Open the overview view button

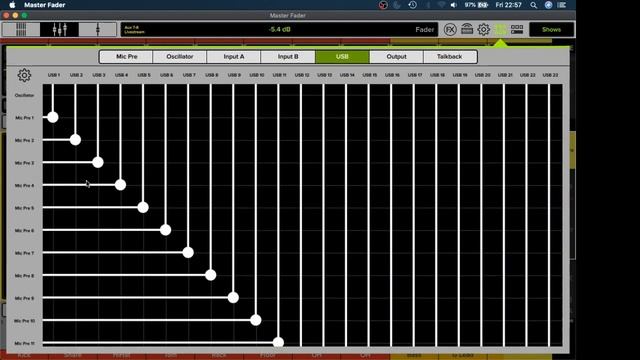(x=21, y=29)
